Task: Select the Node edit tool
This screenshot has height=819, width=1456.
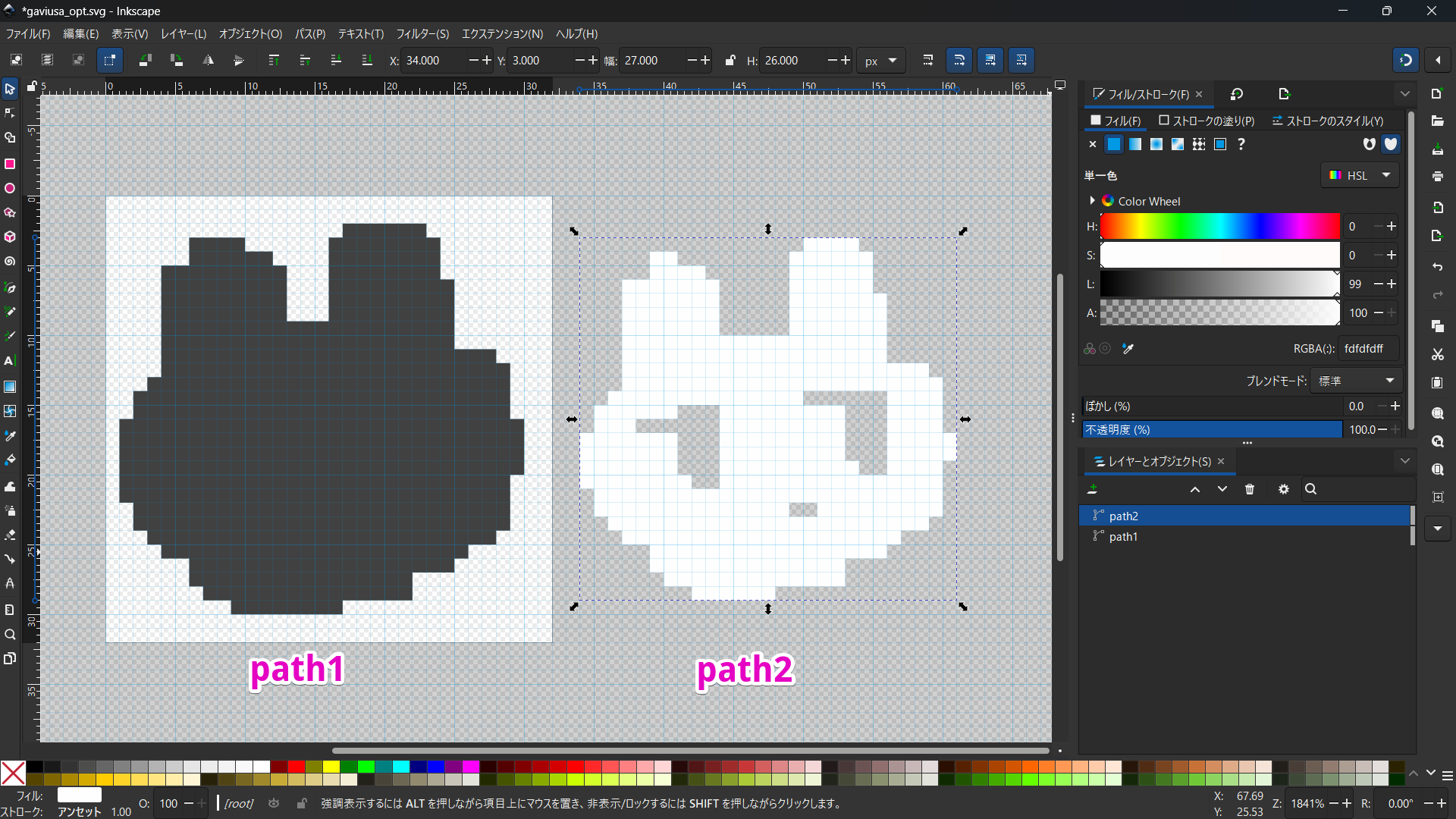Action: (10, 114)
